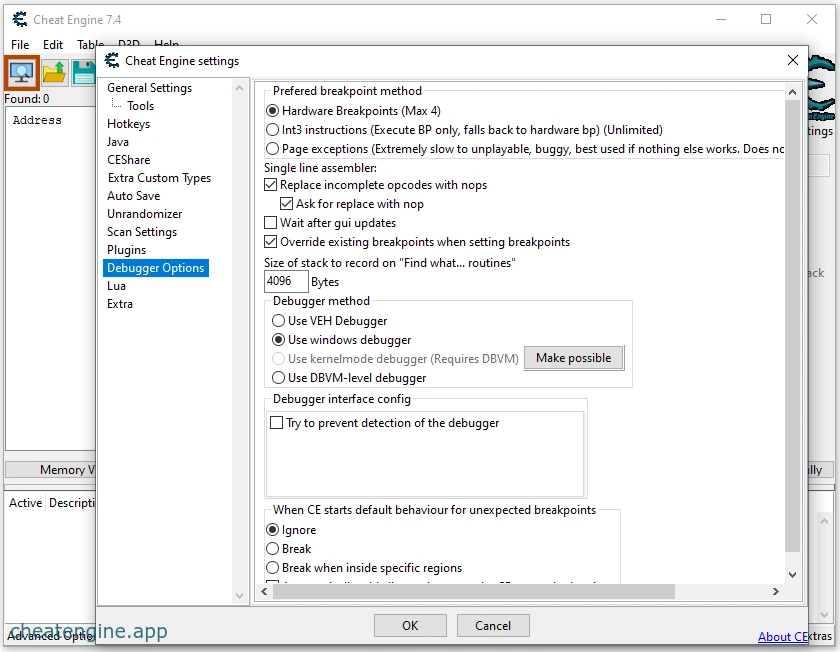
Task: Click the Address column header
Action: tap(38, 120)
